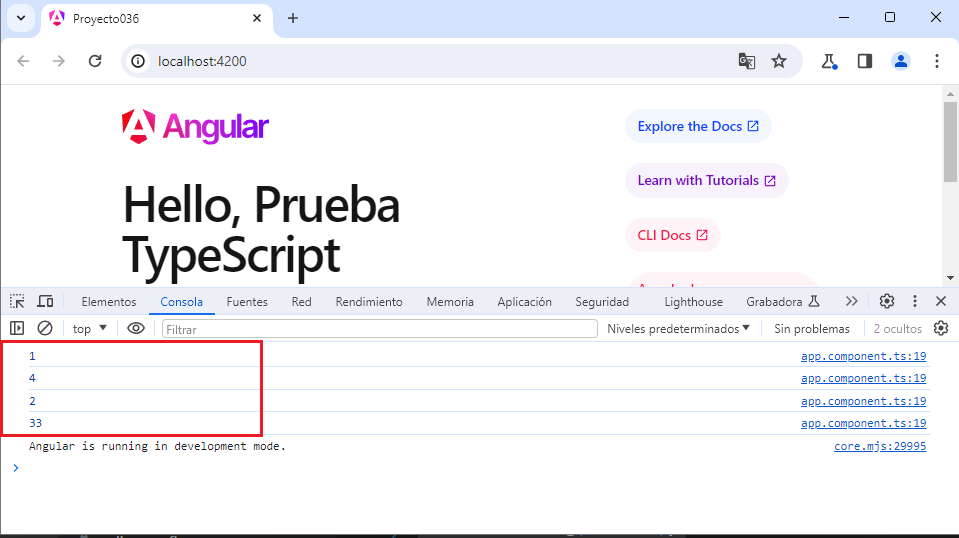Image resolution: width=959 pixels, height=538 pixels.
Task: Open the core.mjs:29995 source link
Action: coord(880,446)
